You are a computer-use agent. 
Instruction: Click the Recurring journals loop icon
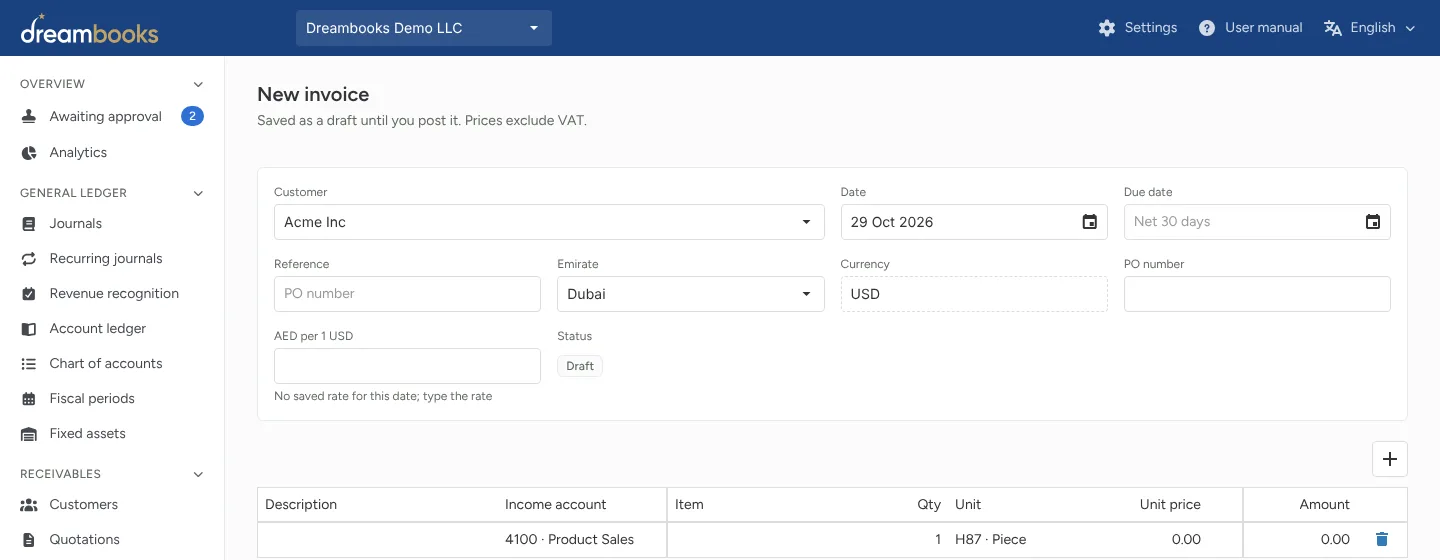[x=29, y=259]
